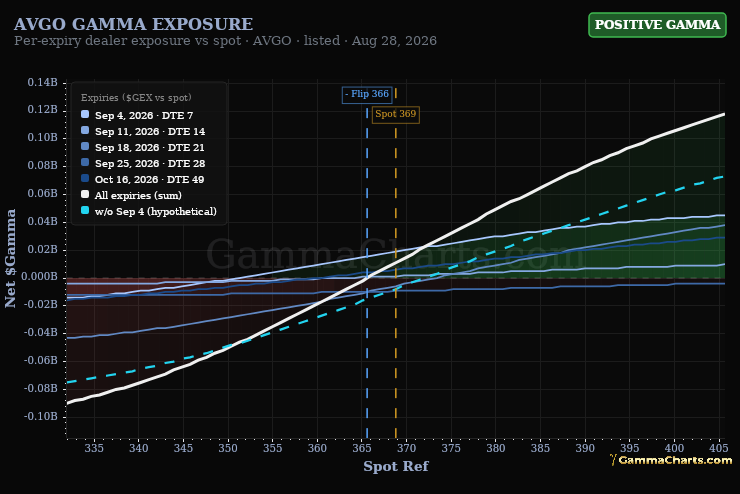This screenshot has width=740, height=494.
Task: Click the subtitle with Aug 28, 2026
Action: [x=225, y=41]
